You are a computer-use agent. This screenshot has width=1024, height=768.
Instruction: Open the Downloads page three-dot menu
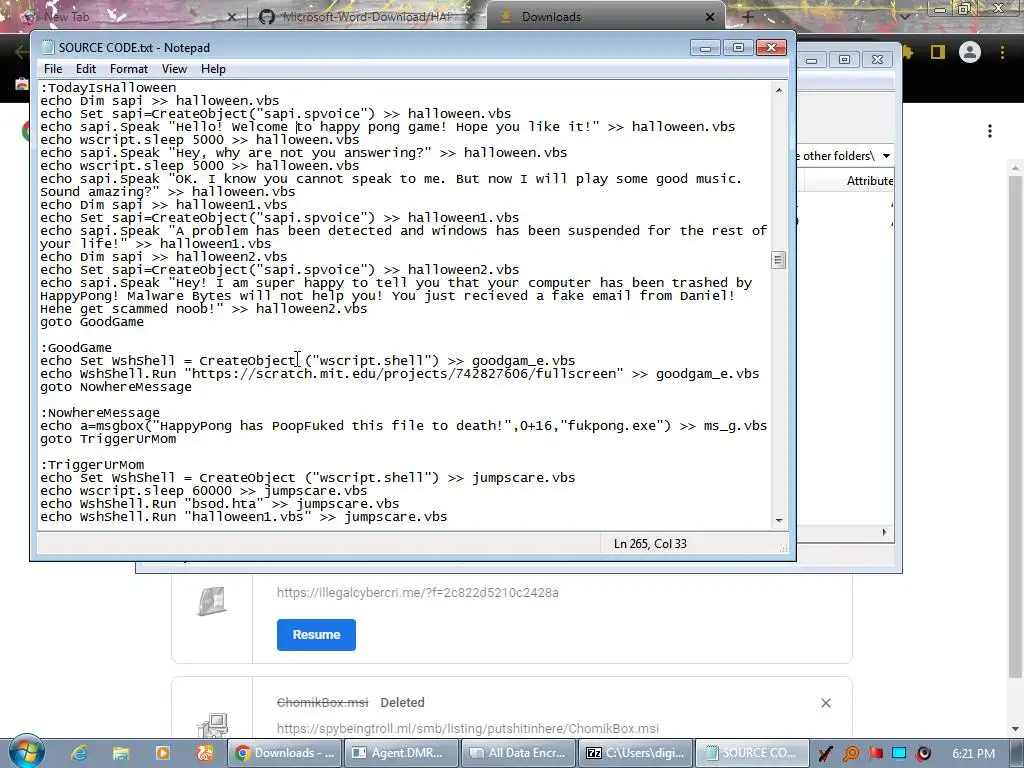pyautogui.click(x=990, y=131)
